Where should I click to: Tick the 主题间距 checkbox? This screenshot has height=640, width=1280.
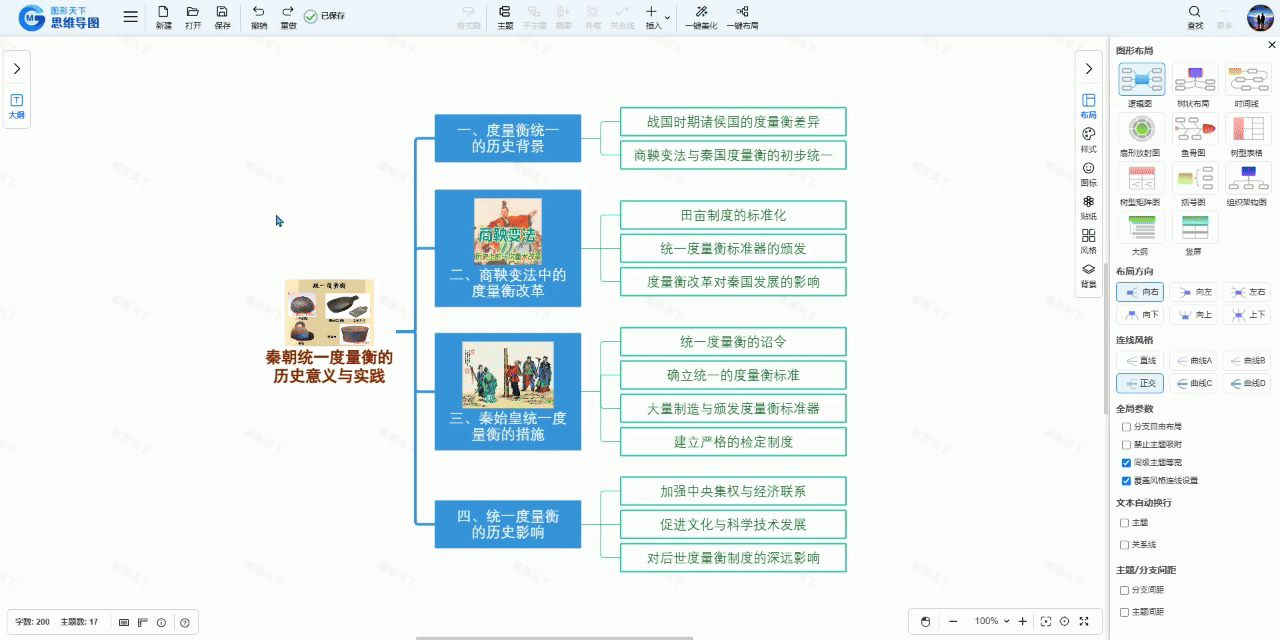click(1125, 612)
